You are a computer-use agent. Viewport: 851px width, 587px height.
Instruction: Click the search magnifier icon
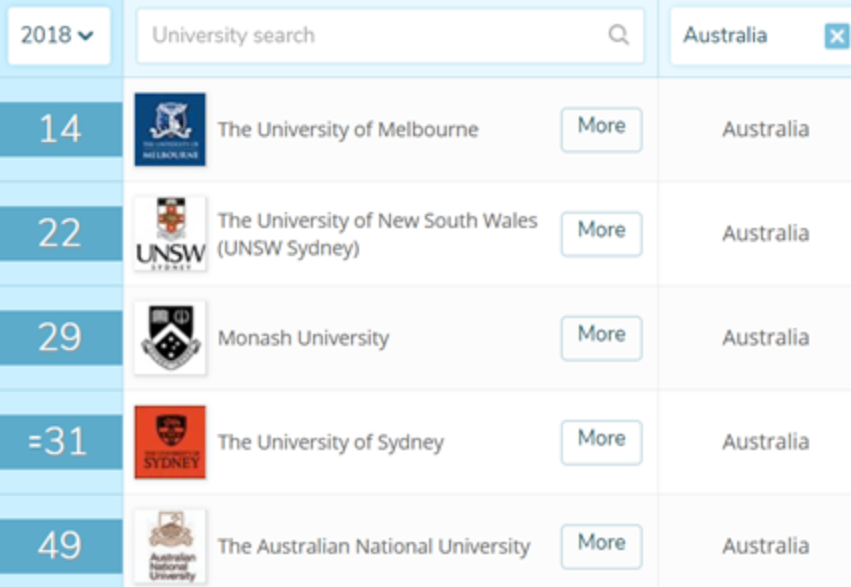click(619, 35)
